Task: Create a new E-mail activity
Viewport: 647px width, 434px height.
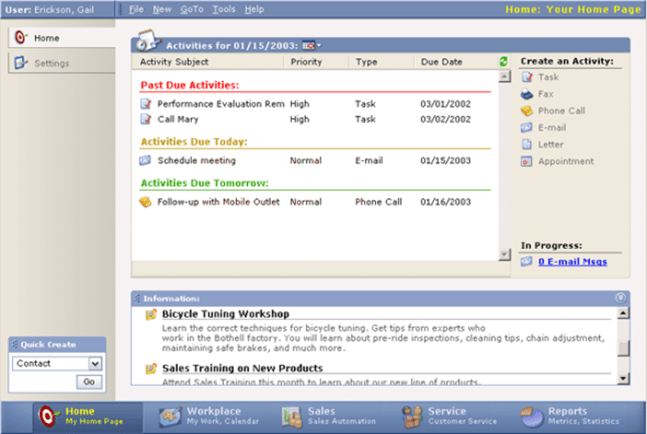Action: (527, 128)
